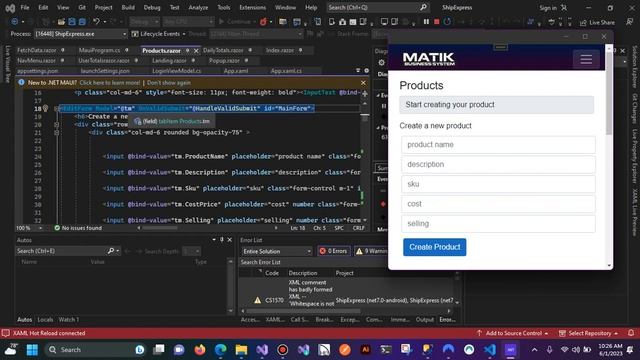Open the Process dropdown showing ShipExpress.exe
This screenshot has height=360, width=640.
pyautogui.click(x=80, y=34)
